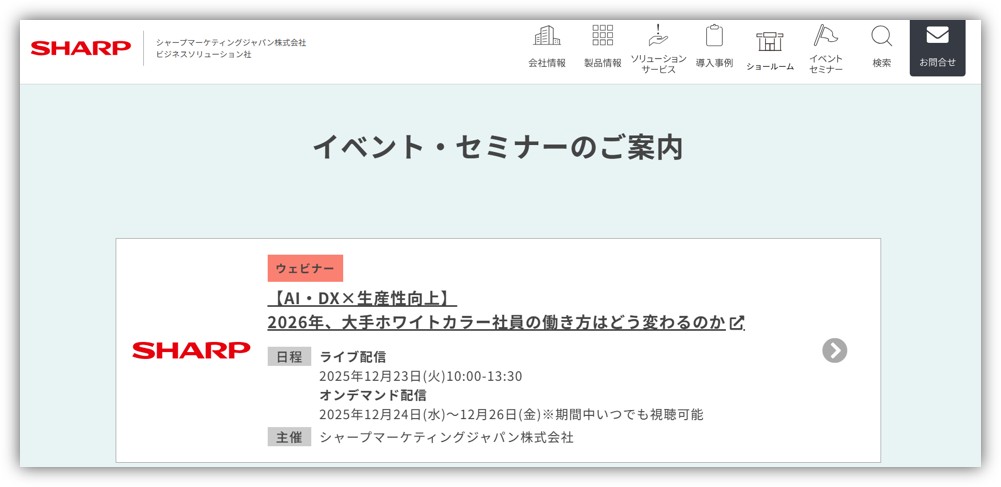
Task: Expand the webinar card using right chevron
Action: tap(834, 350)
